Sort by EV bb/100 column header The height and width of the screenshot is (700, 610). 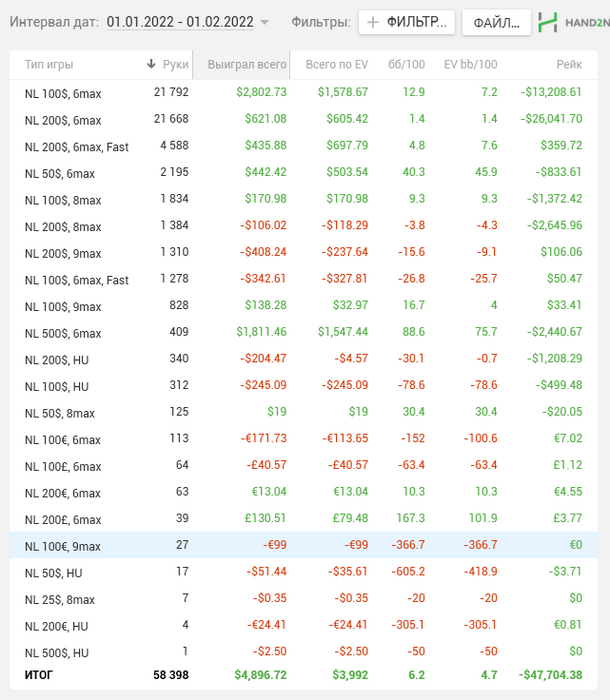click(x=470, y=65)
